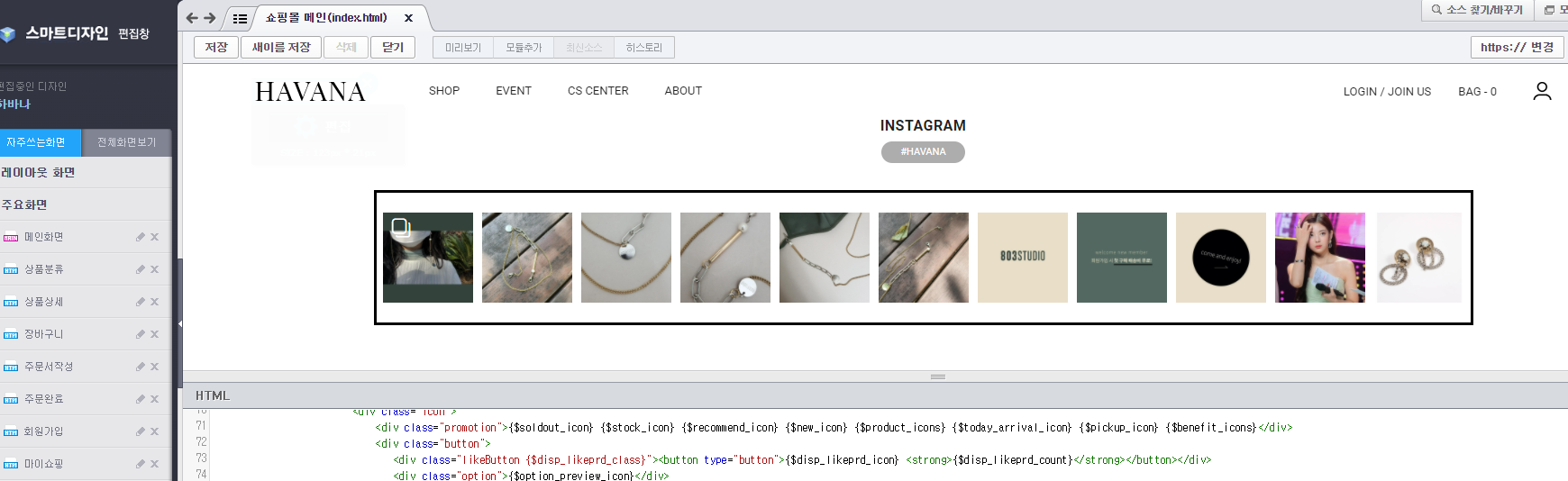Viewport: 1568px width, 481px height.
Task: Open the ABOUT menu
Action: click(x=683, y=91)
